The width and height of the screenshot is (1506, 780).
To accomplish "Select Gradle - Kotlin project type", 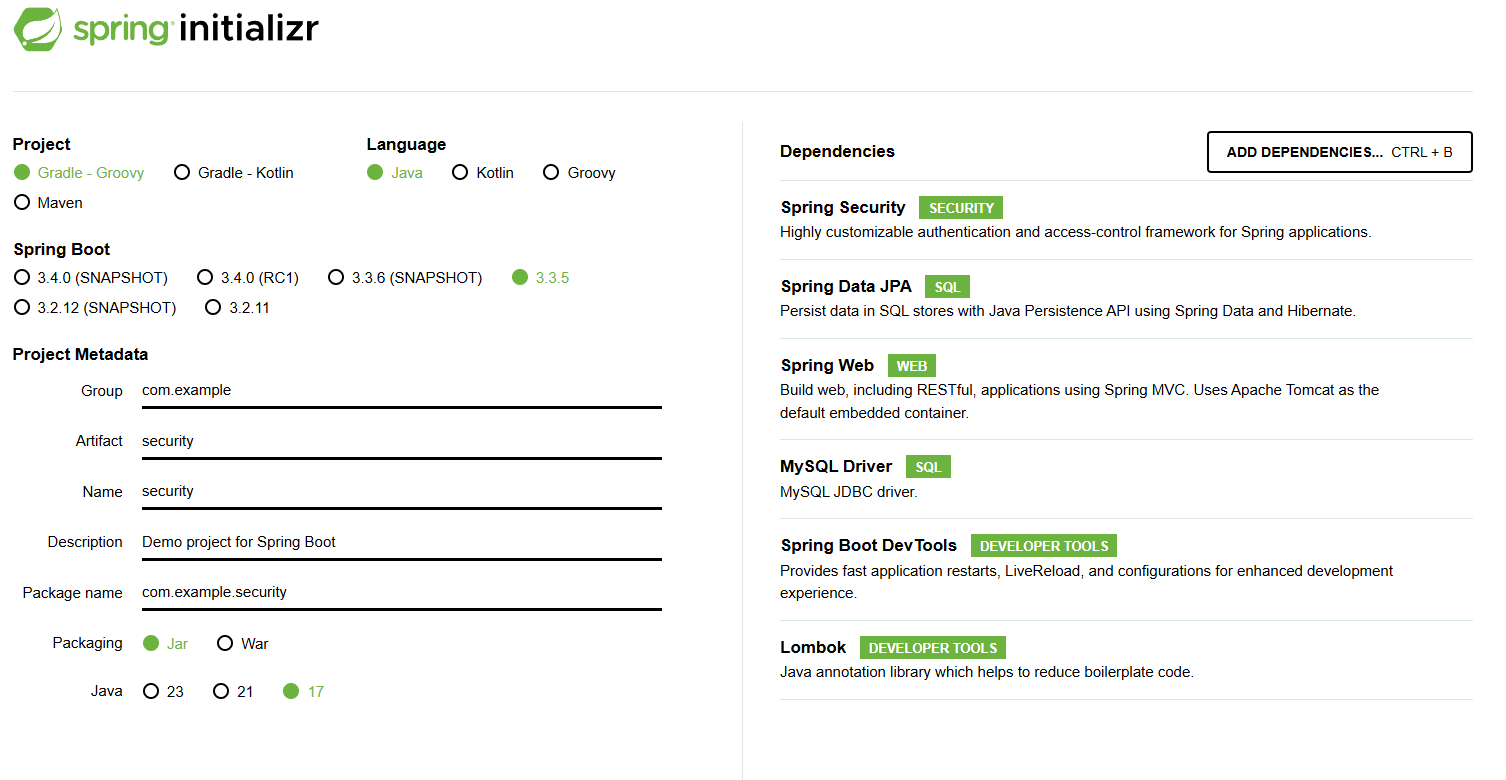I will (234, 173).
